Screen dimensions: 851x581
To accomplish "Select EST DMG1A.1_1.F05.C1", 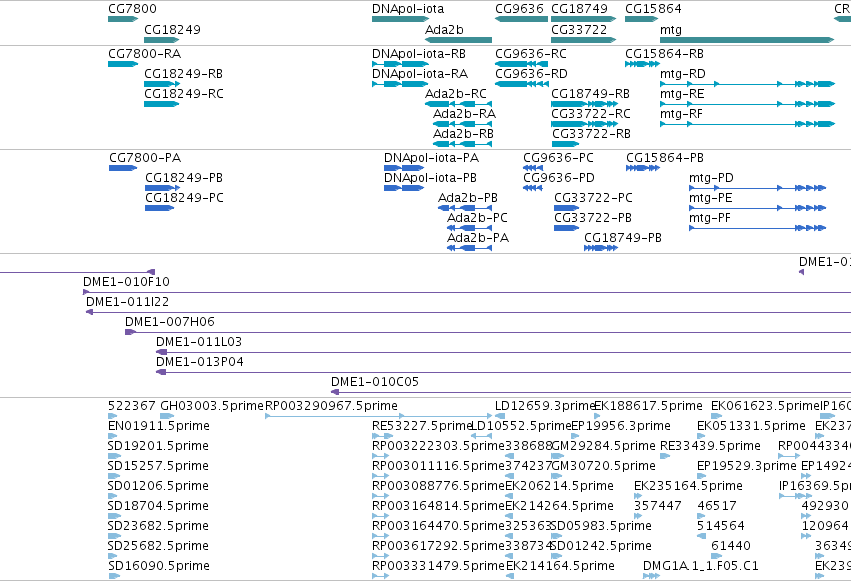I will click(651, 576).
